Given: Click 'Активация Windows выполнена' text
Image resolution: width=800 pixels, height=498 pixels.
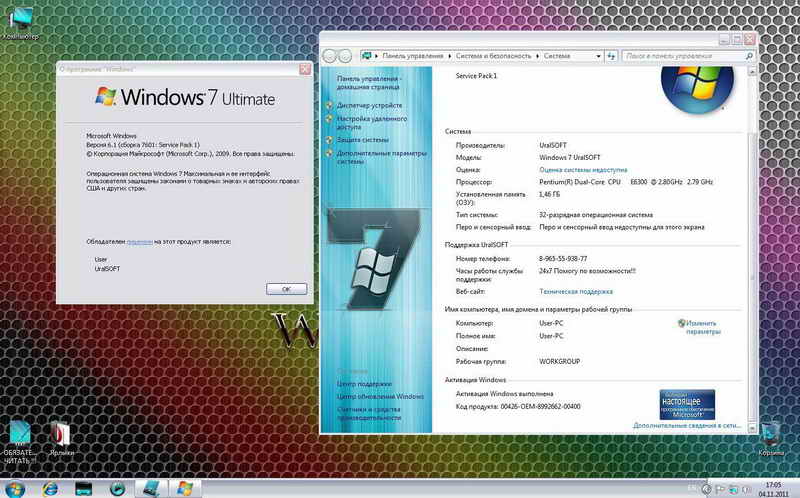Looking at the screenshot, I should [x=504, y=394].
